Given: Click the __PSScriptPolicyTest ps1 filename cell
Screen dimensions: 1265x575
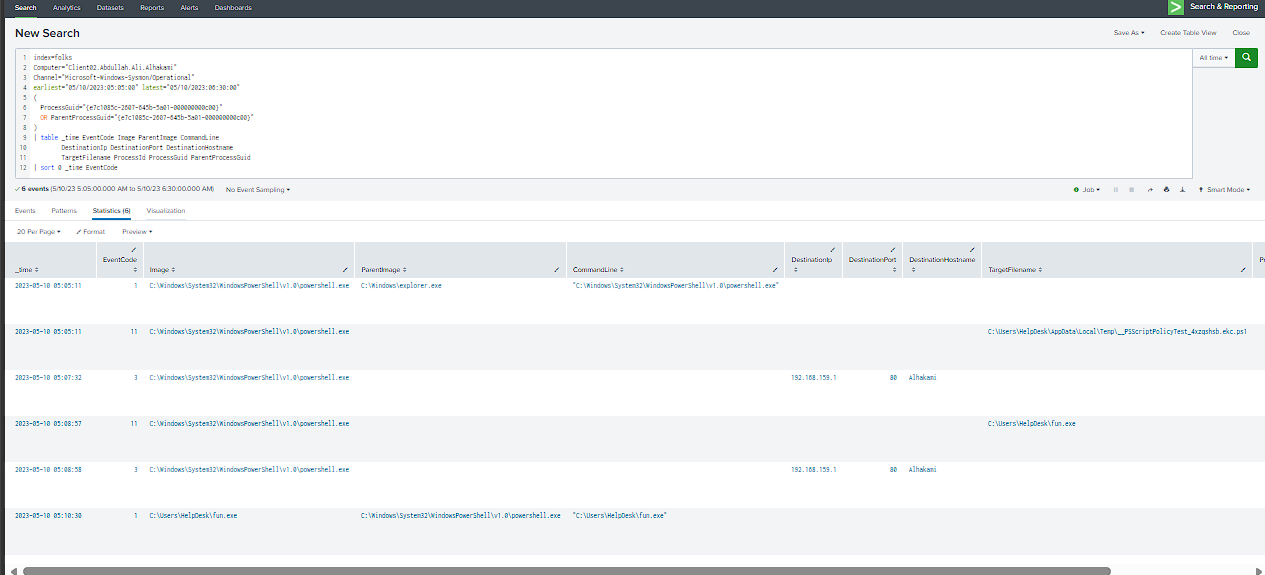Looking at the screenshot, I should pyautogui.click(x=1117, y=330).
